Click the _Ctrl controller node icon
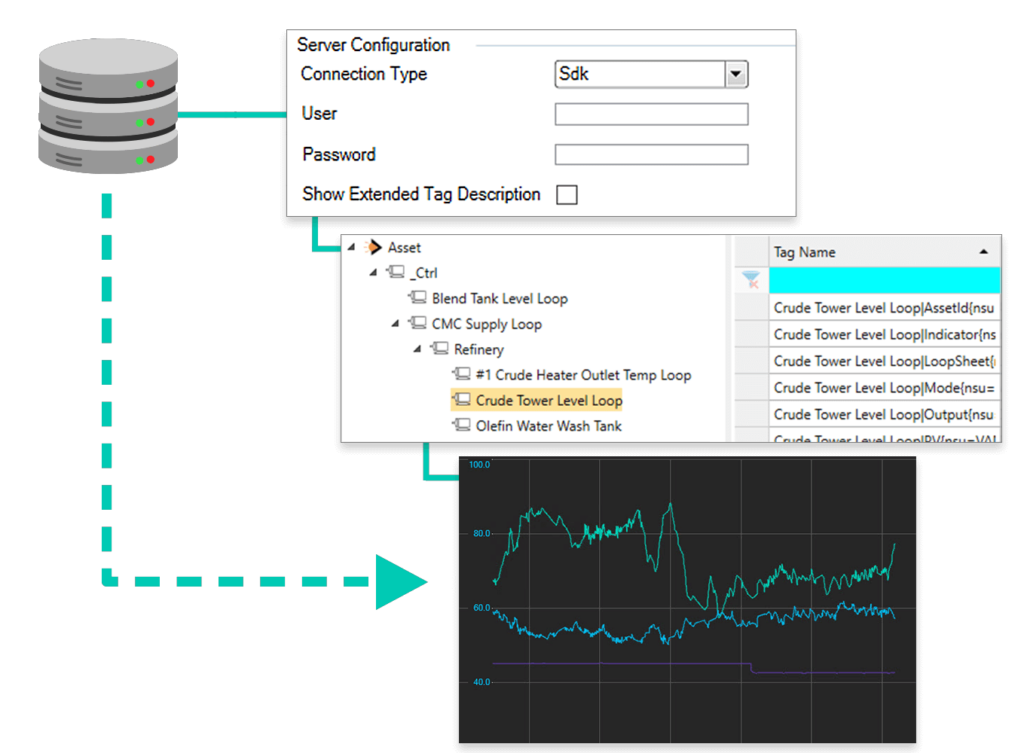 coord(397,272)
